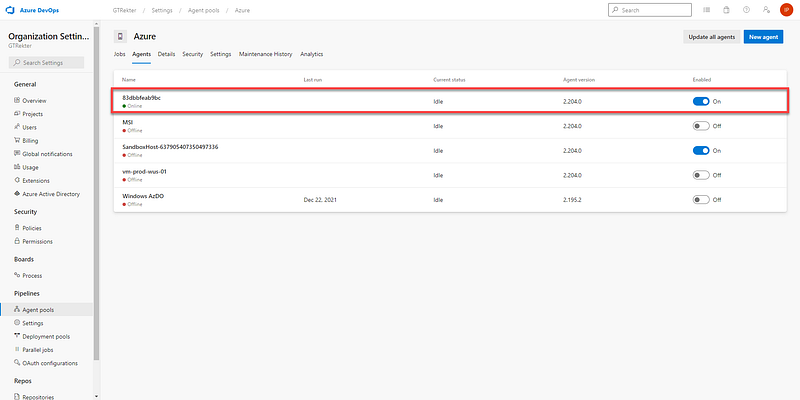Click sidebar scrollbar down arrow
This screenshot has height=400, width=800.
pos(96,396)
